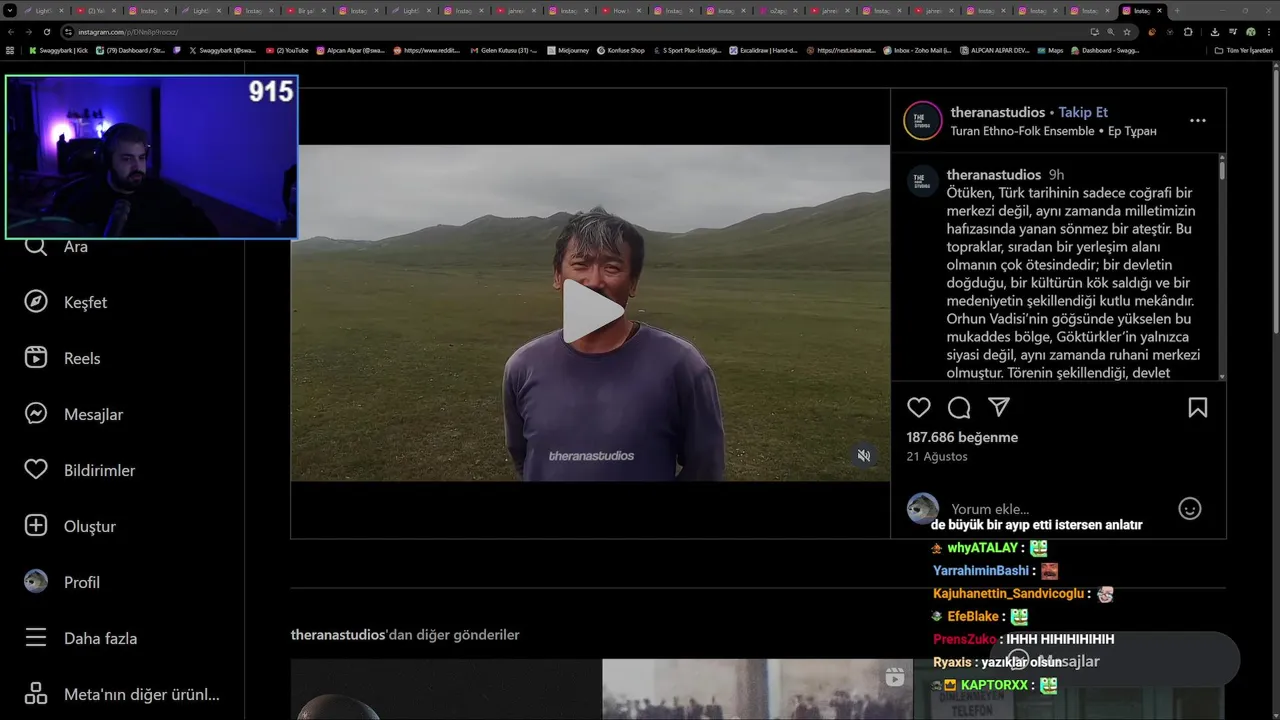
Task: Click Takip Et to follow theranastudios
Action: point(1083,112)
